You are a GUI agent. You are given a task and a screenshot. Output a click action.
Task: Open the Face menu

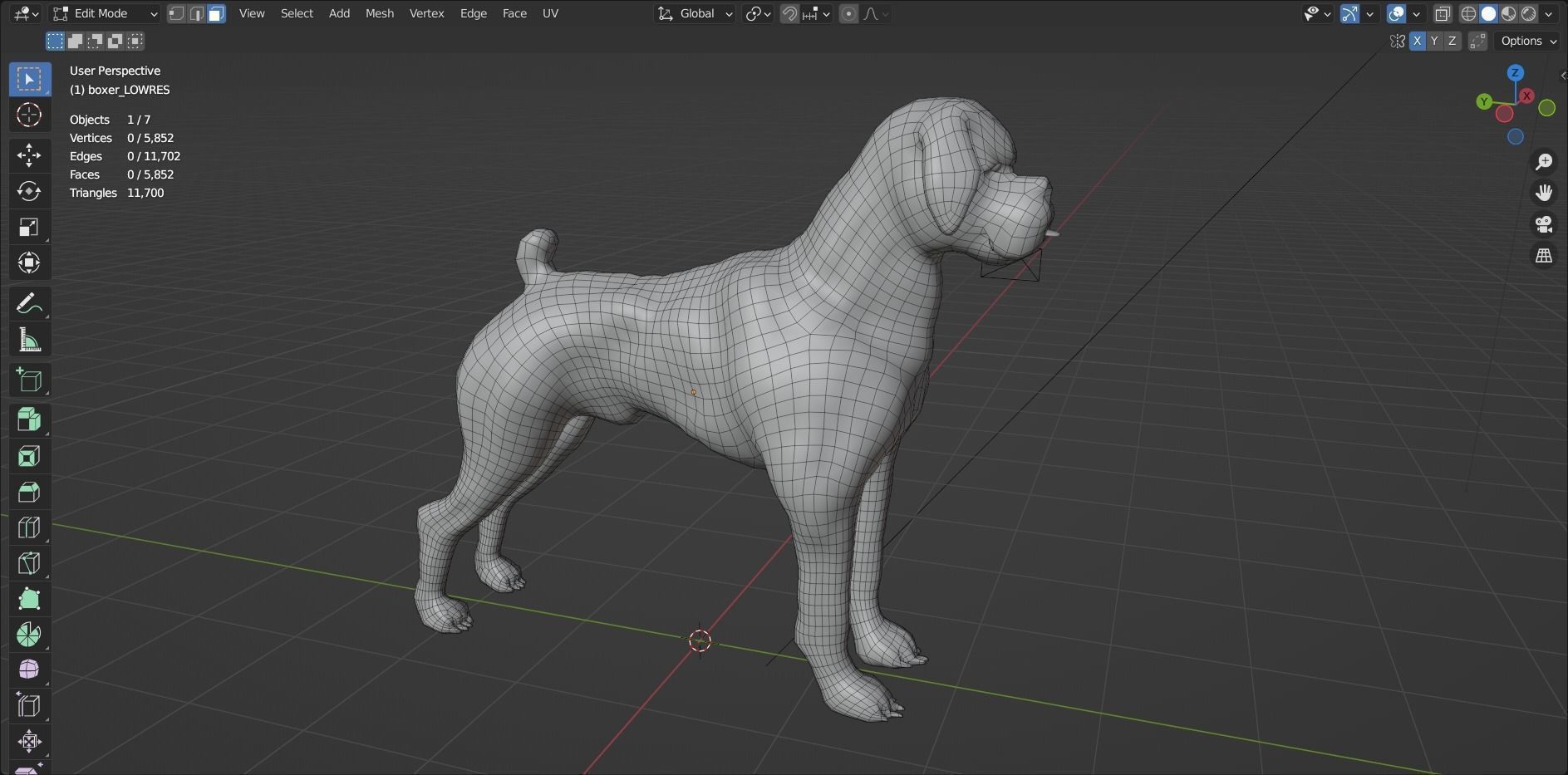[x=514, y=13]
